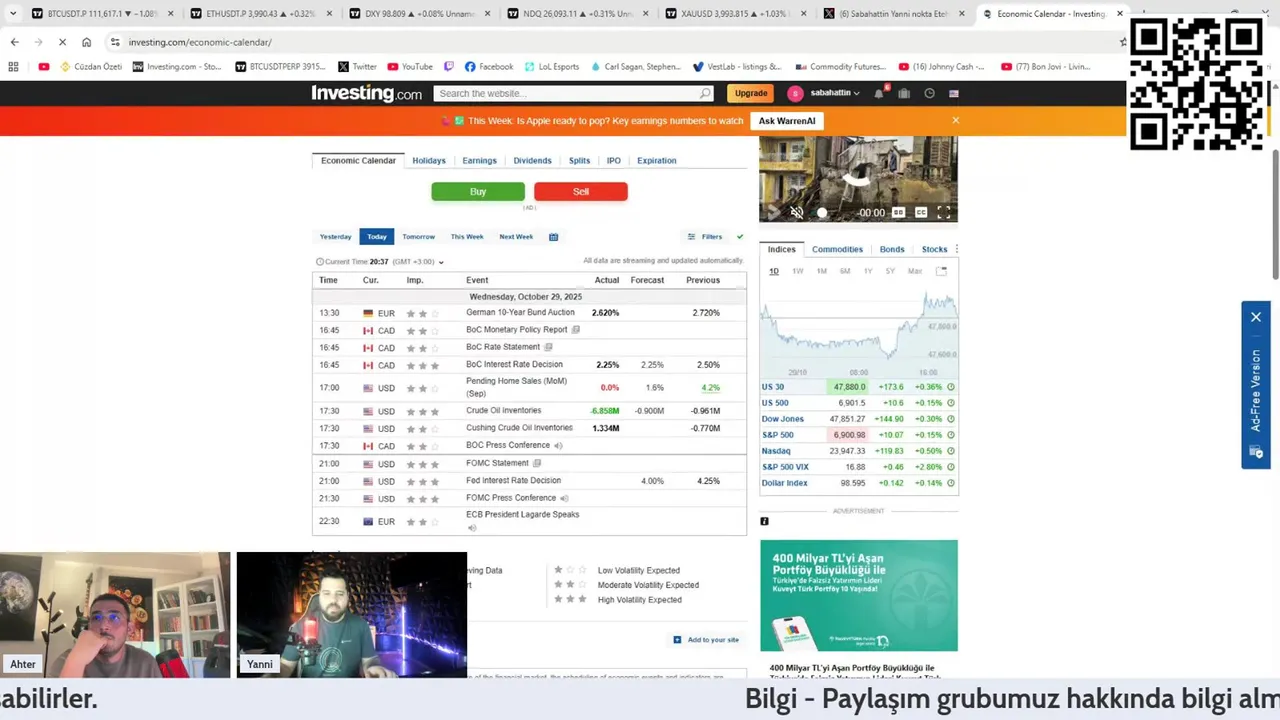Open the document icon beside FOMC Statement

pyautogui.click(x=537, y=463)
